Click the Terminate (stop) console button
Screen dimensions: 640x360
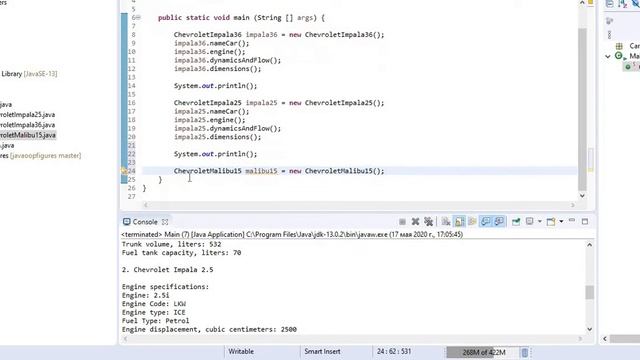[402, 222]
